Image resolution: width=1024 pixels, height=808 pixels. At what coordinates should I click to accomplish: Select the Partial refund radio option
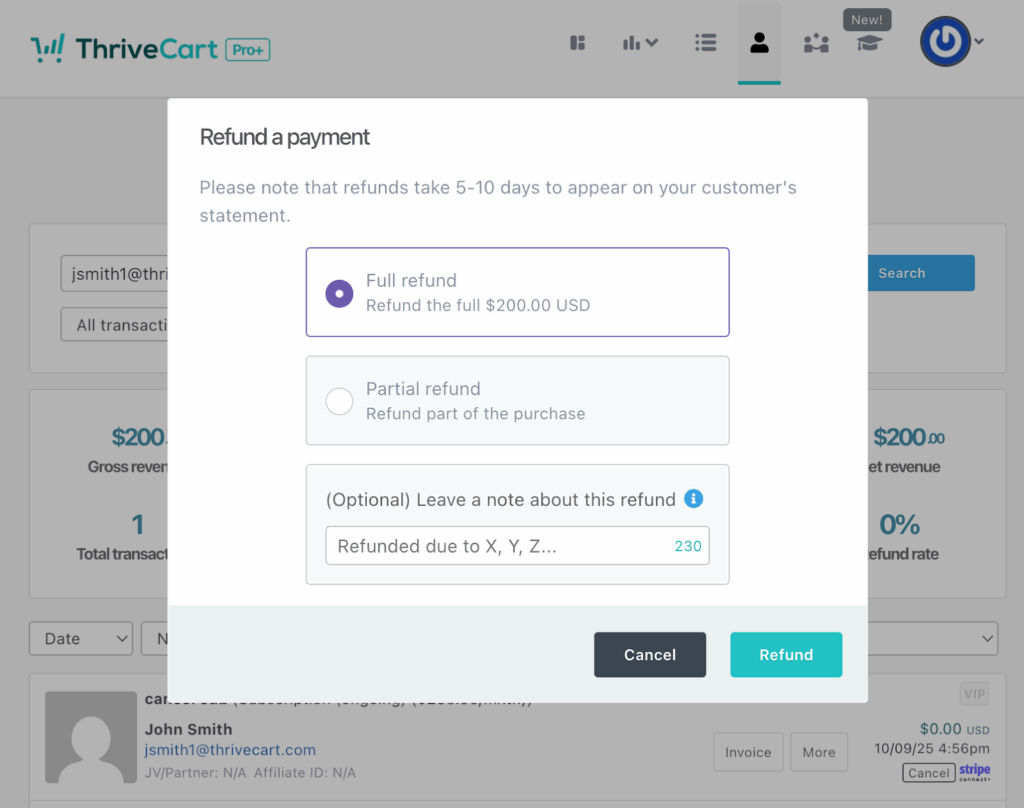[x=340, y=401]
